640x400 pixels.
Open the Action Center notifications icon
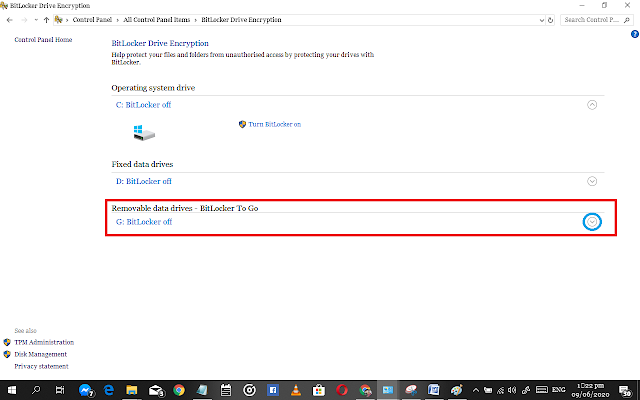pyautogui.click(x=625, y=391)
